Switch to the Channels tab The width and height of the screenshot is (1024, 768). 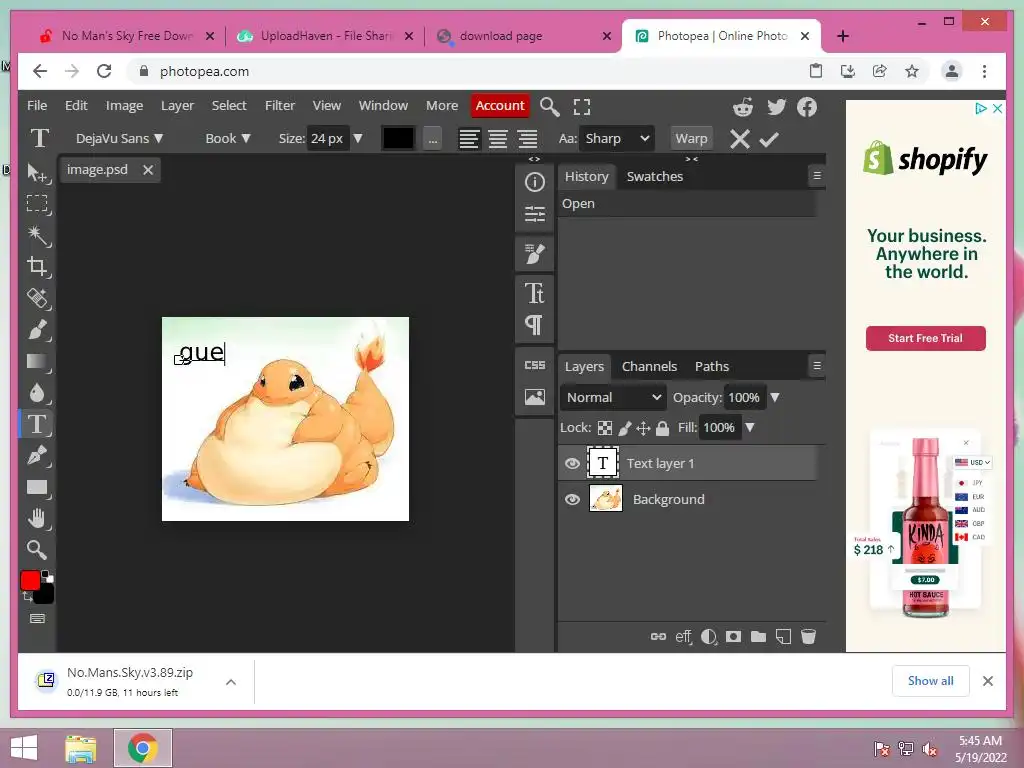pos(649,366)
